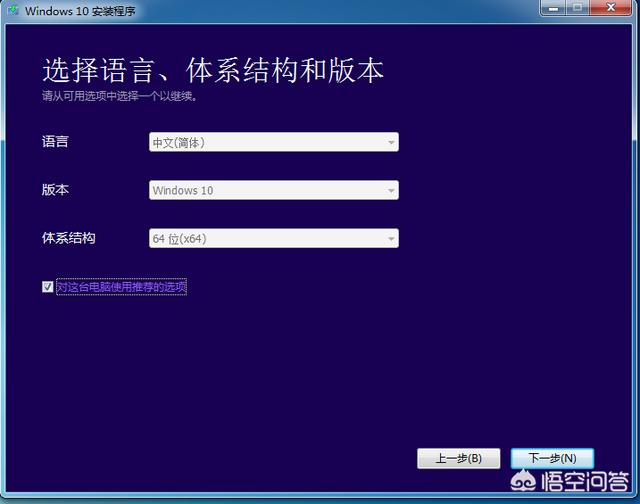Click the 对这台电脑使用推荐的选项 label text
This screenshot has width=640, height=504.
click(121, 287)
